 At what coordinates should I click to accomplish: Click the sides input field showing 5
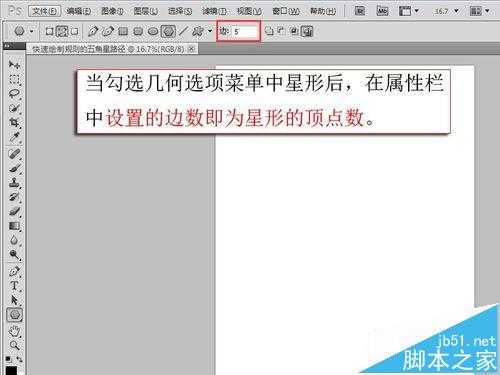tap(245, 32)
